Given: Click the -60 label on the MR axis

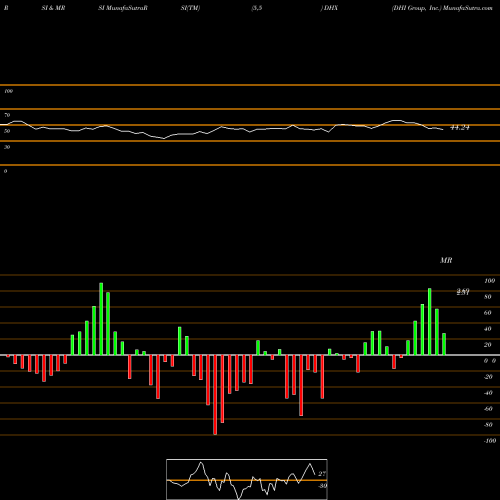Looking at the screenshot, I should coord(488,409).
